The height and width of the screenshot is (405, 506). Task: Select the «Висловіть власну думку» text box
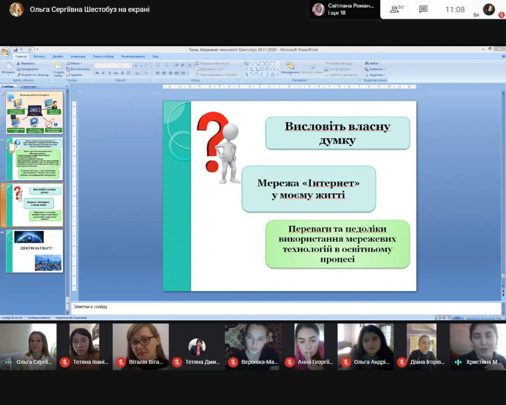[x=337, y=133]
